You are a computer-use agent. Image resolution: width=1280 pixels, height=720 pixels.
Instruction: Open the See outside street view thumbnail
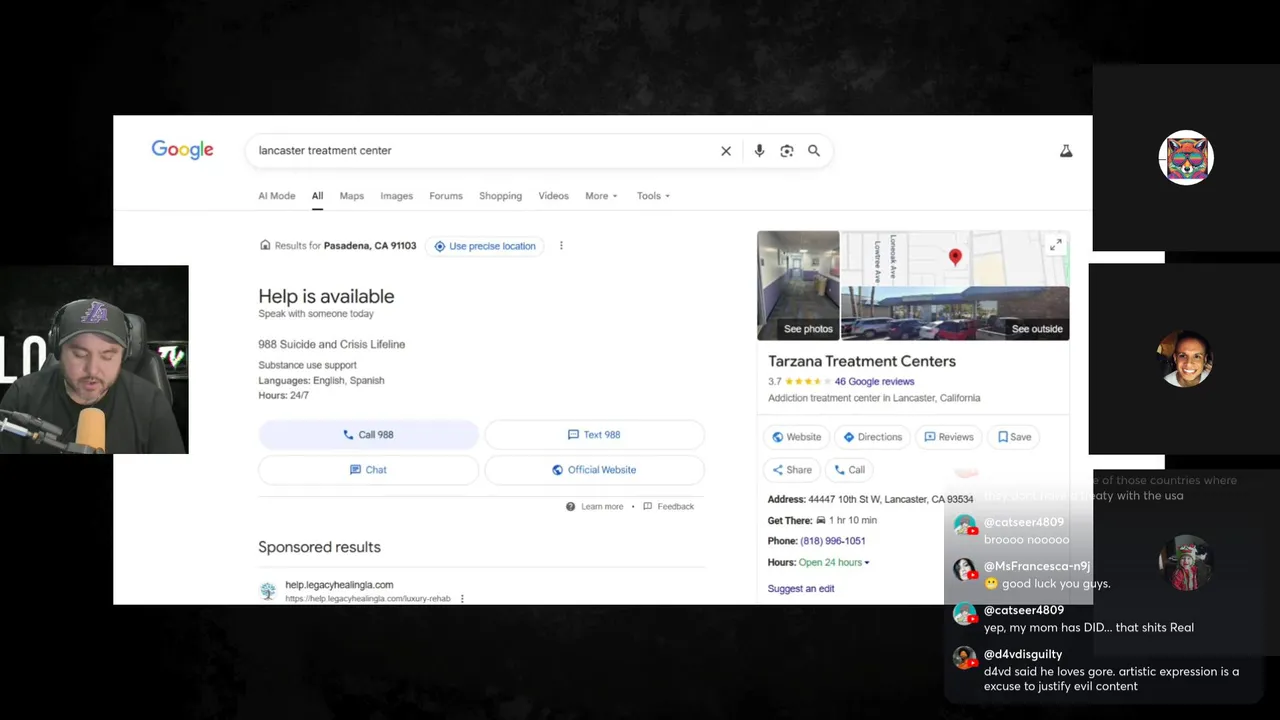(x=955, y=314)
